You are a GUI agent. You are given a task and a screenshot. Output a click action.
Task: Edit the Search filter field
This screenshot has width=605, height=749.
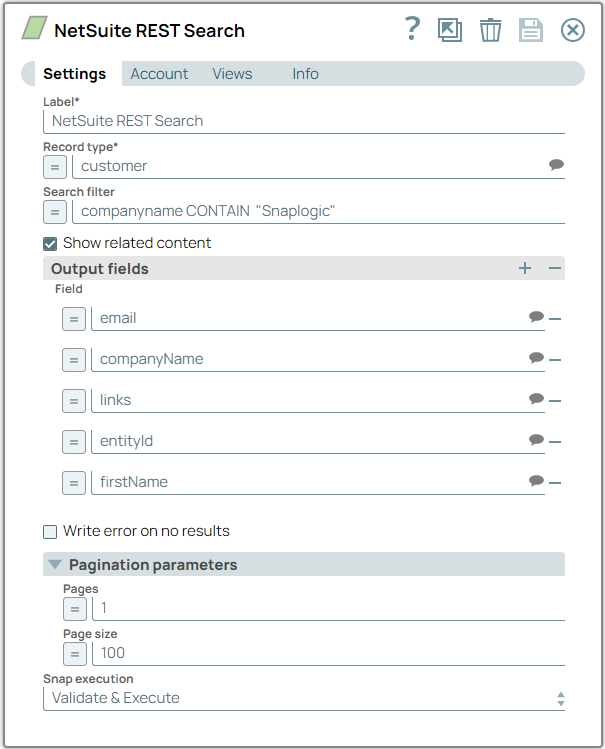coord(318,211)
